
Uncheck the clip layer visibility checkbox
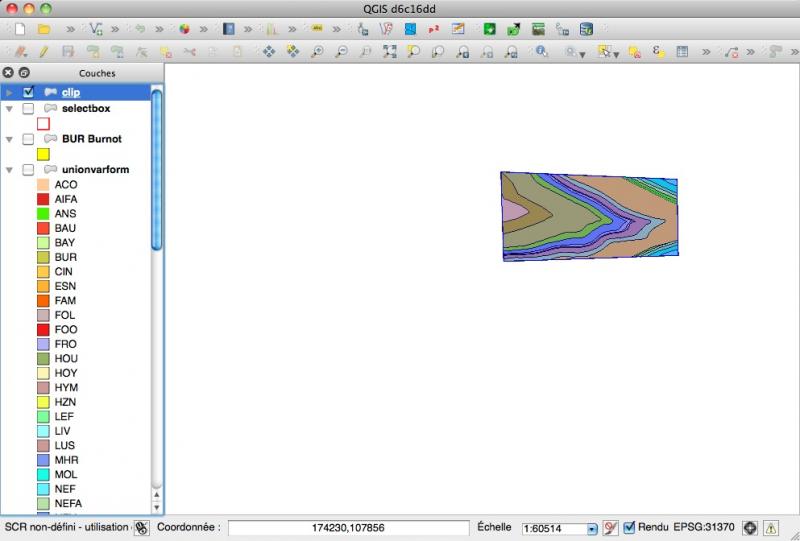[28, 92]
